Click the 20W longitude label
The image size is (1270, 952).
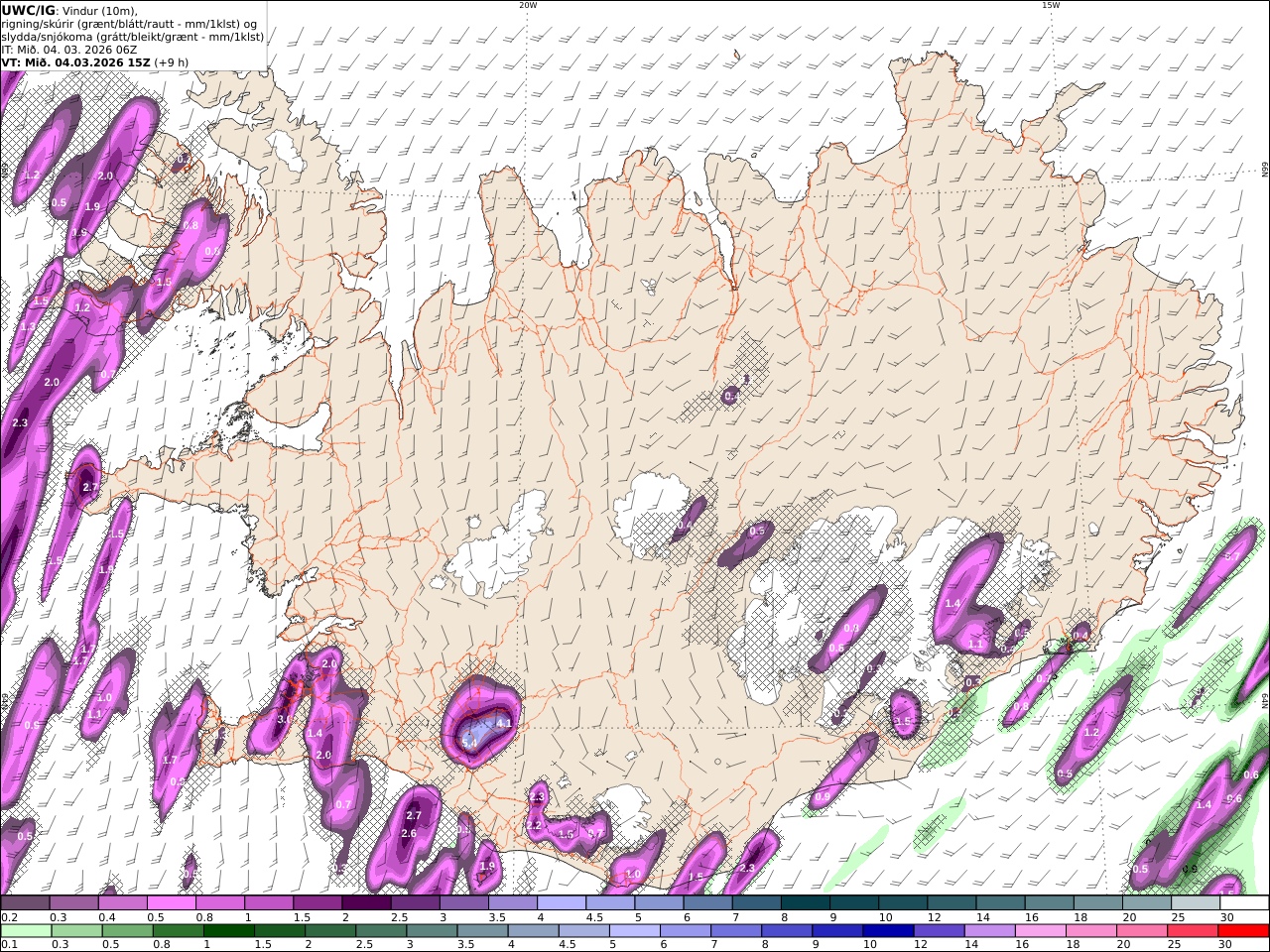coord(528,5)
